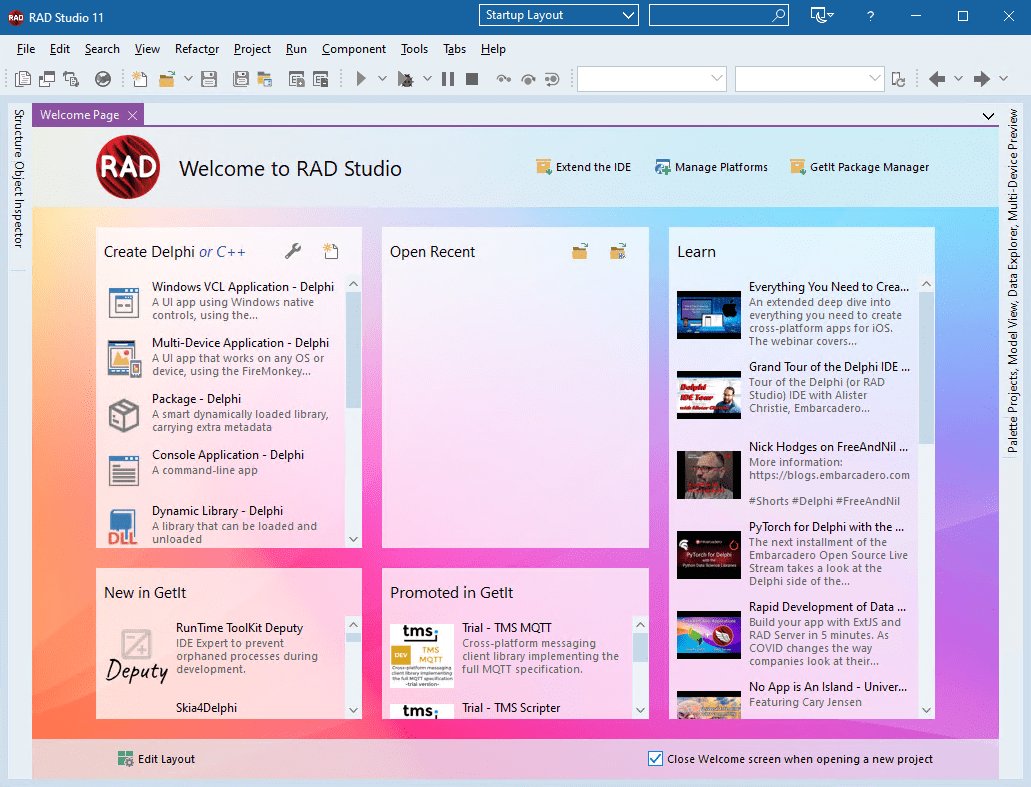Expand the back history dropdown arrow
Image resolution: width=1031 pixels, height=787 pixels.
point(958,79)
